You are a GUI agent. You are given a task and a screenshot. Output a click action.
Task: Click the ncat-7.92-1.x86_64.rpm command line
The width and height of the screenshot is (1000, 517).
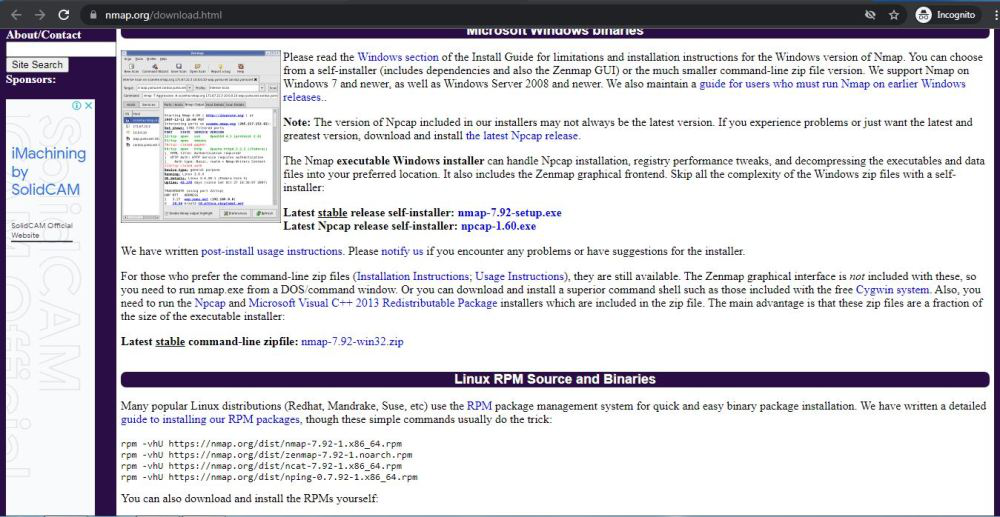point(261,465)
